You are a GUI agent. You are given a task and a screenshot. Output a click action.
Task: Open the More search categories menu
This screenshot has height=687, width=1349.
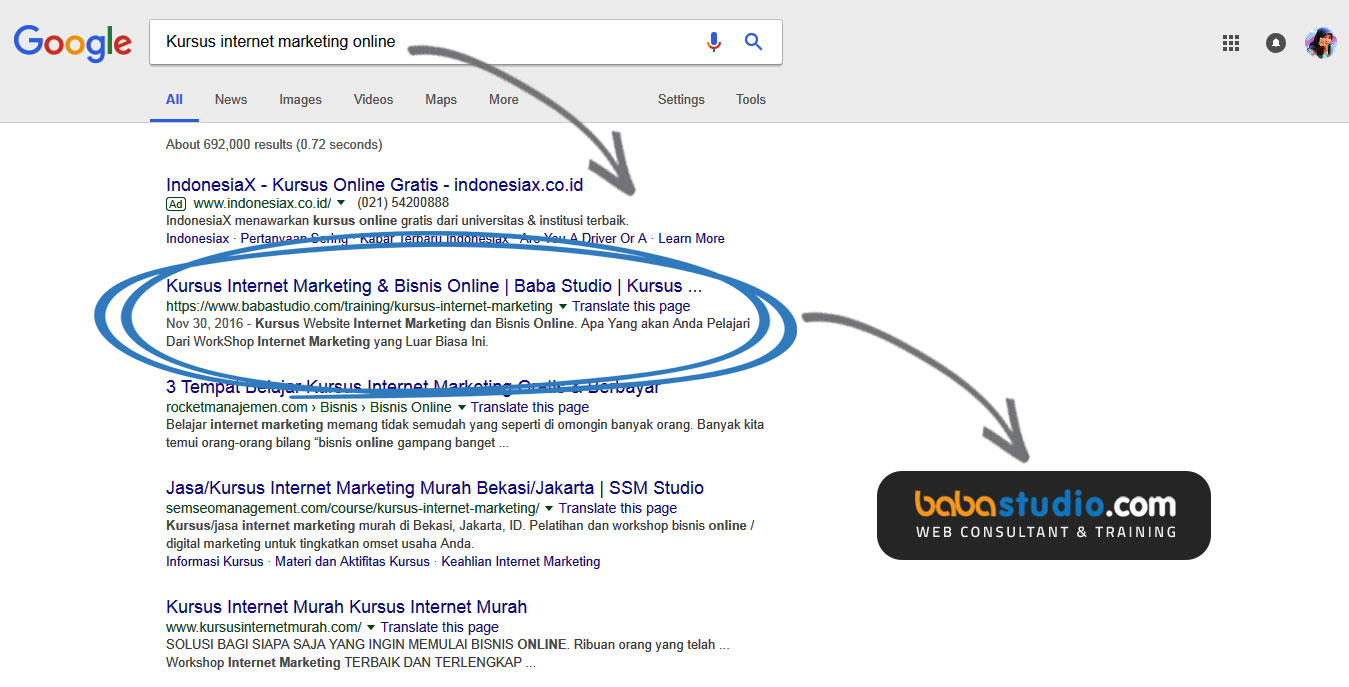(504, 99)
